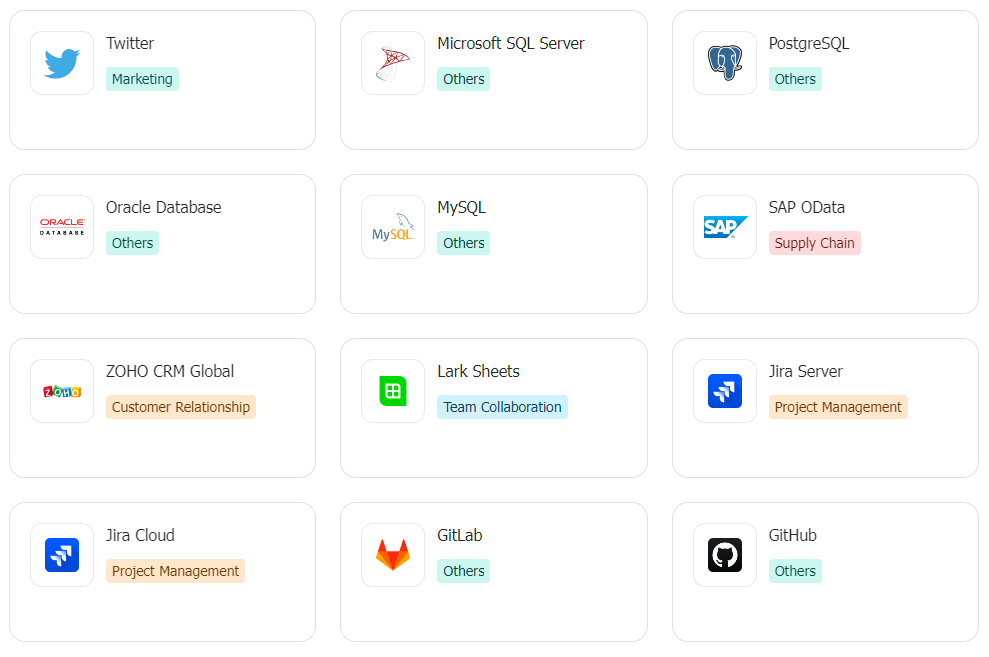Click the PostgreSQL elephant icon
This screenshot has height=657, width=989.
[x=725, y=63]
